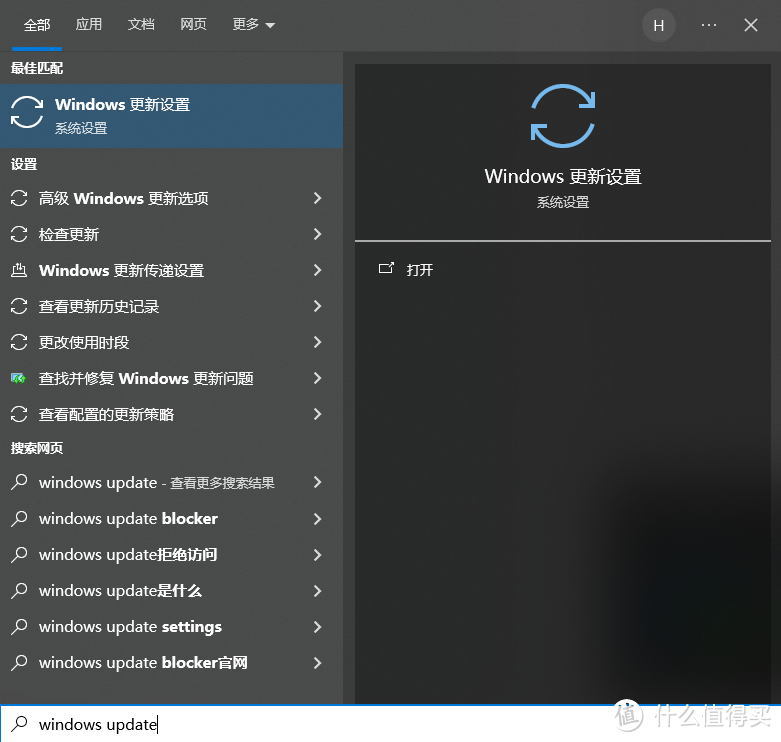Click the troubleshooter icon beside 查找并修复 Windows 更新问题

[18, 378]
